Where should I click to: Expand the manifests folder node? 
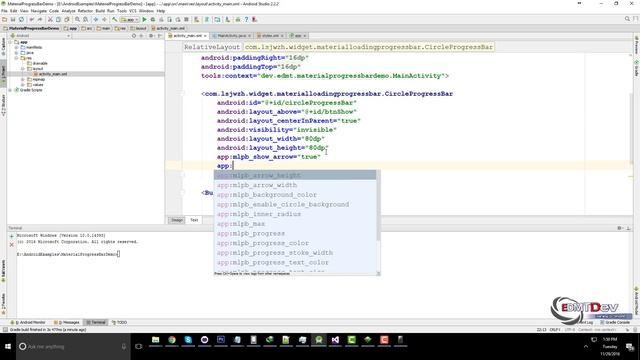pyautogui.click(x=17, y=47)
